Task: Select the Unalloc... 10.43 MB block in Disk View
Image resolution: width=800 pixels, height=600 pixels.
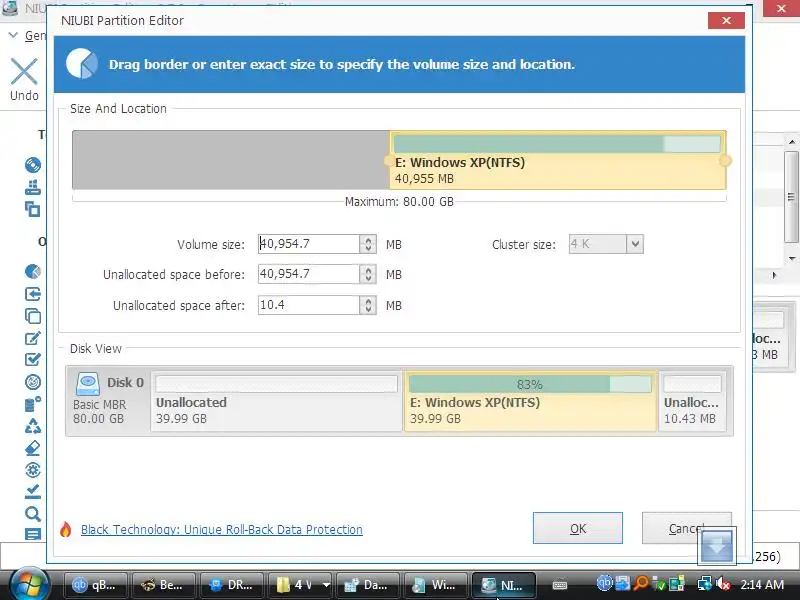Action: (692, 401)
